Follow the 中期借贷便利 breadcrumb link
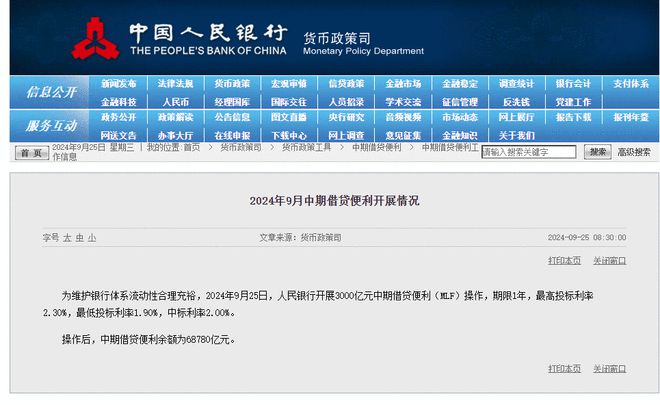 [x=377, y=147]
